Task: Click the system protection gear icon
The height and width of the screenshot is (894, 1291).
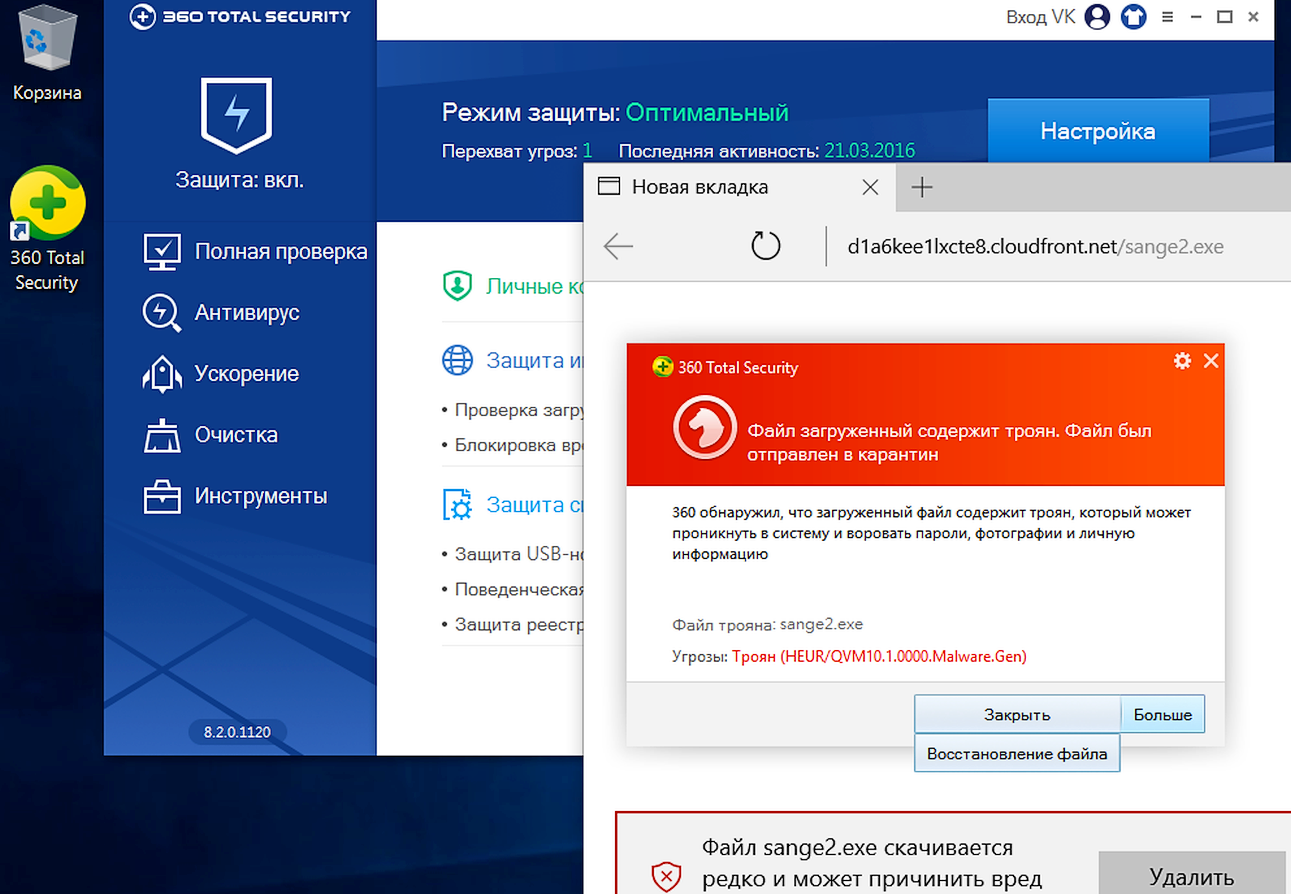Action: point(457,505)
